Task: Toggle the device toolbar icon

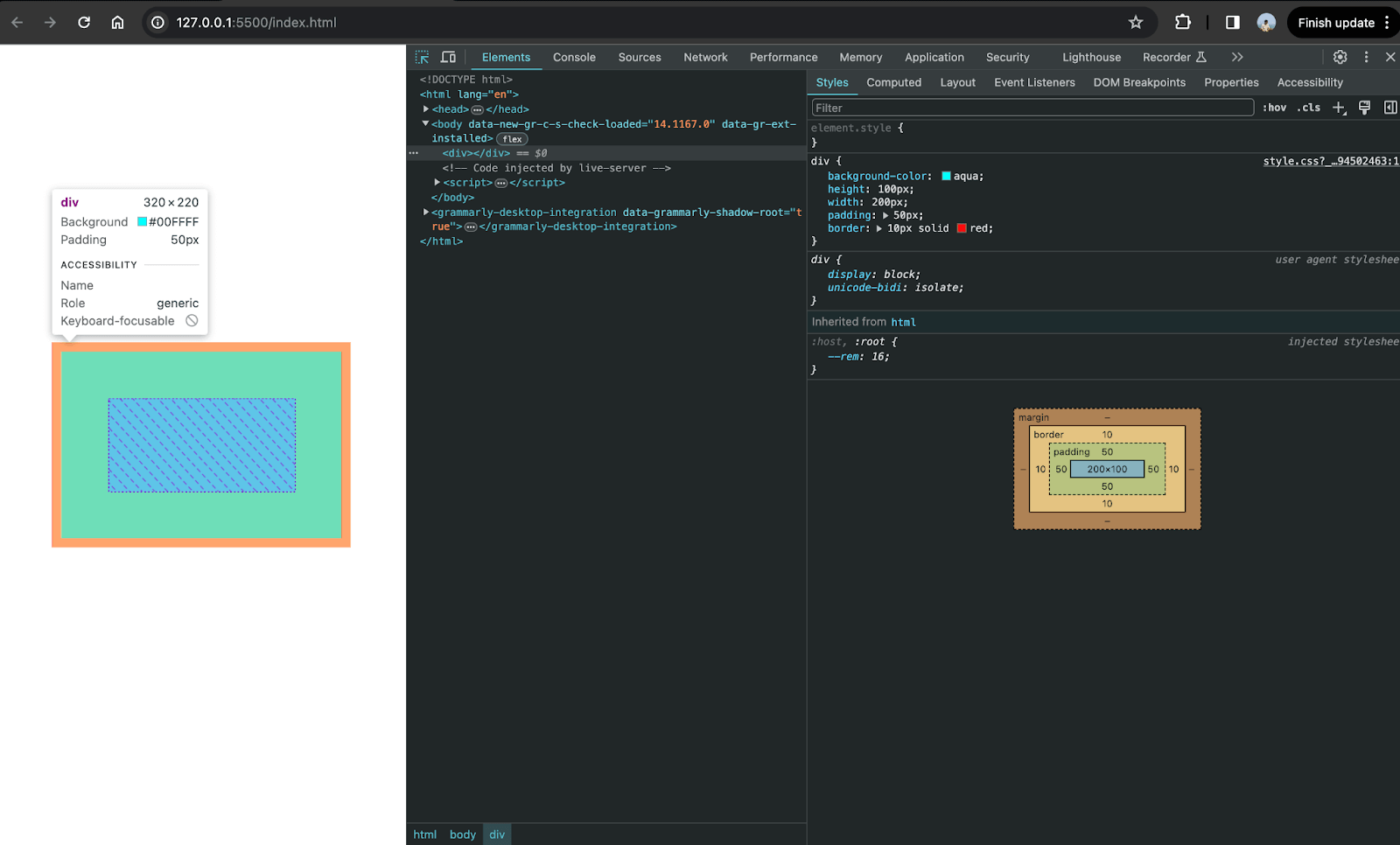Action: tap(448, 57)
